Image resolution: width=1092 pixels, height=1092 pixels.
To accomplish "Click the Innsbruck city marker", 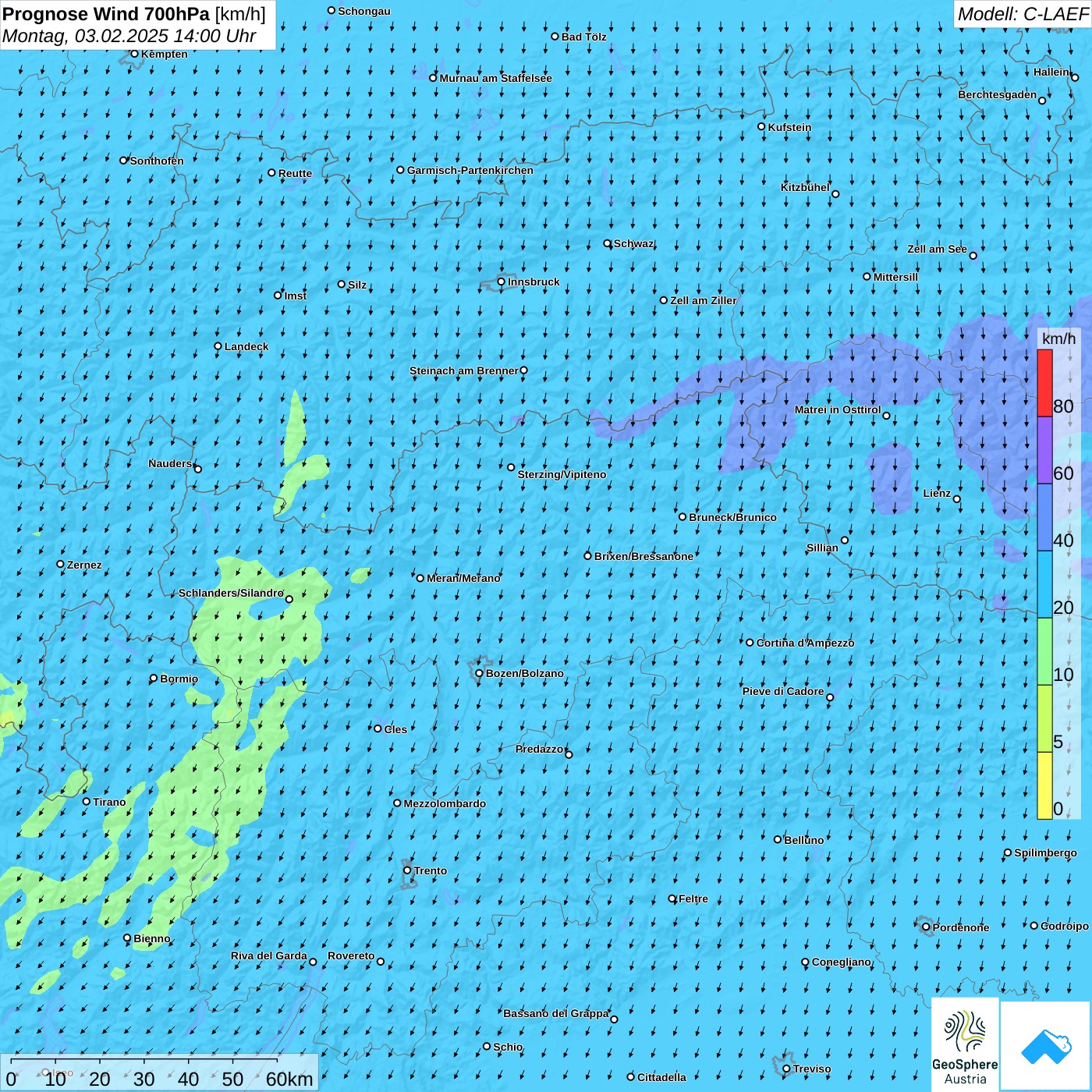I will coord(502,282).
